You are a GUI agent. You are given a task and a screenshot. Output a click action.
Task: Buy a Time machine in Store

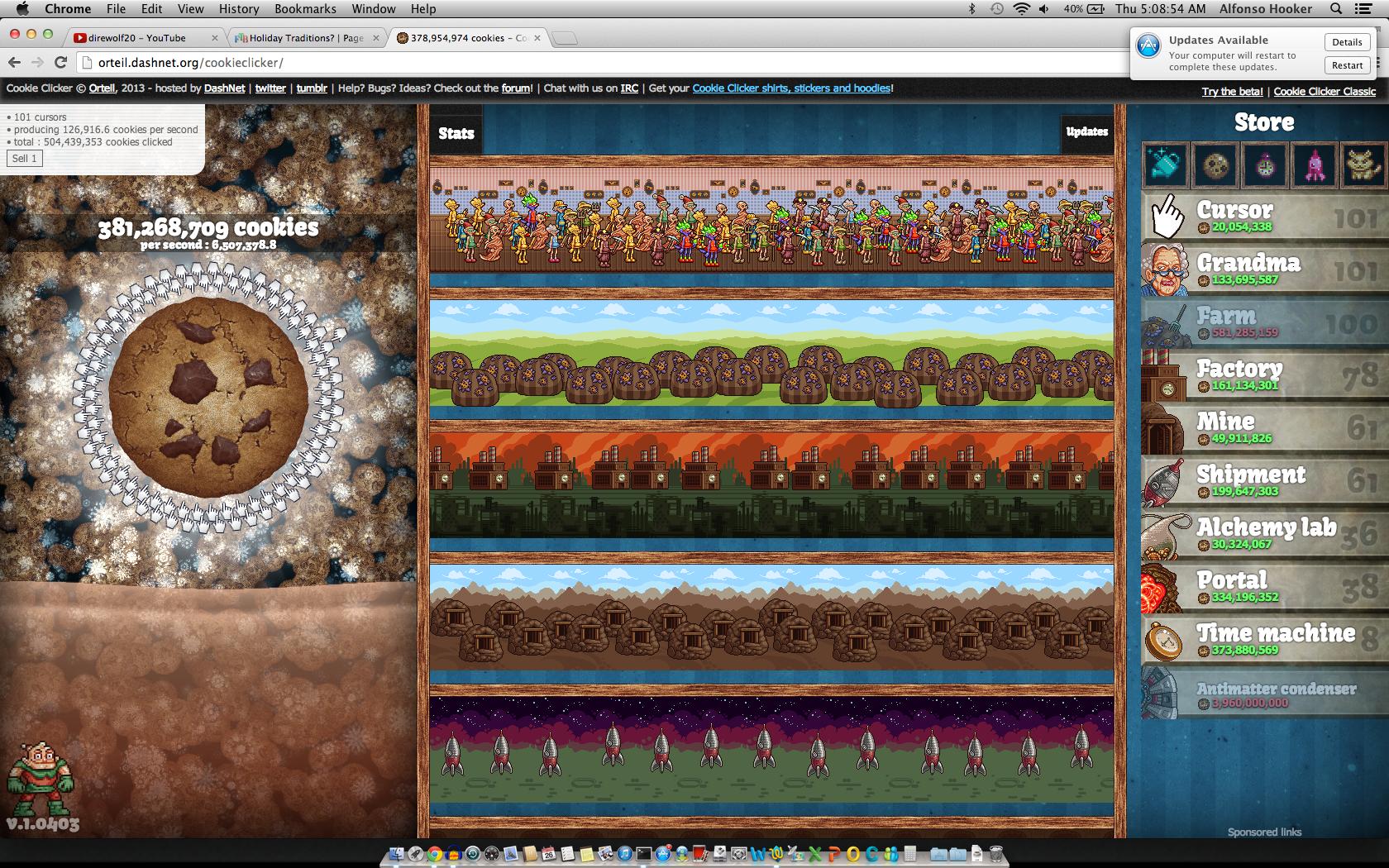[1265, 640]
